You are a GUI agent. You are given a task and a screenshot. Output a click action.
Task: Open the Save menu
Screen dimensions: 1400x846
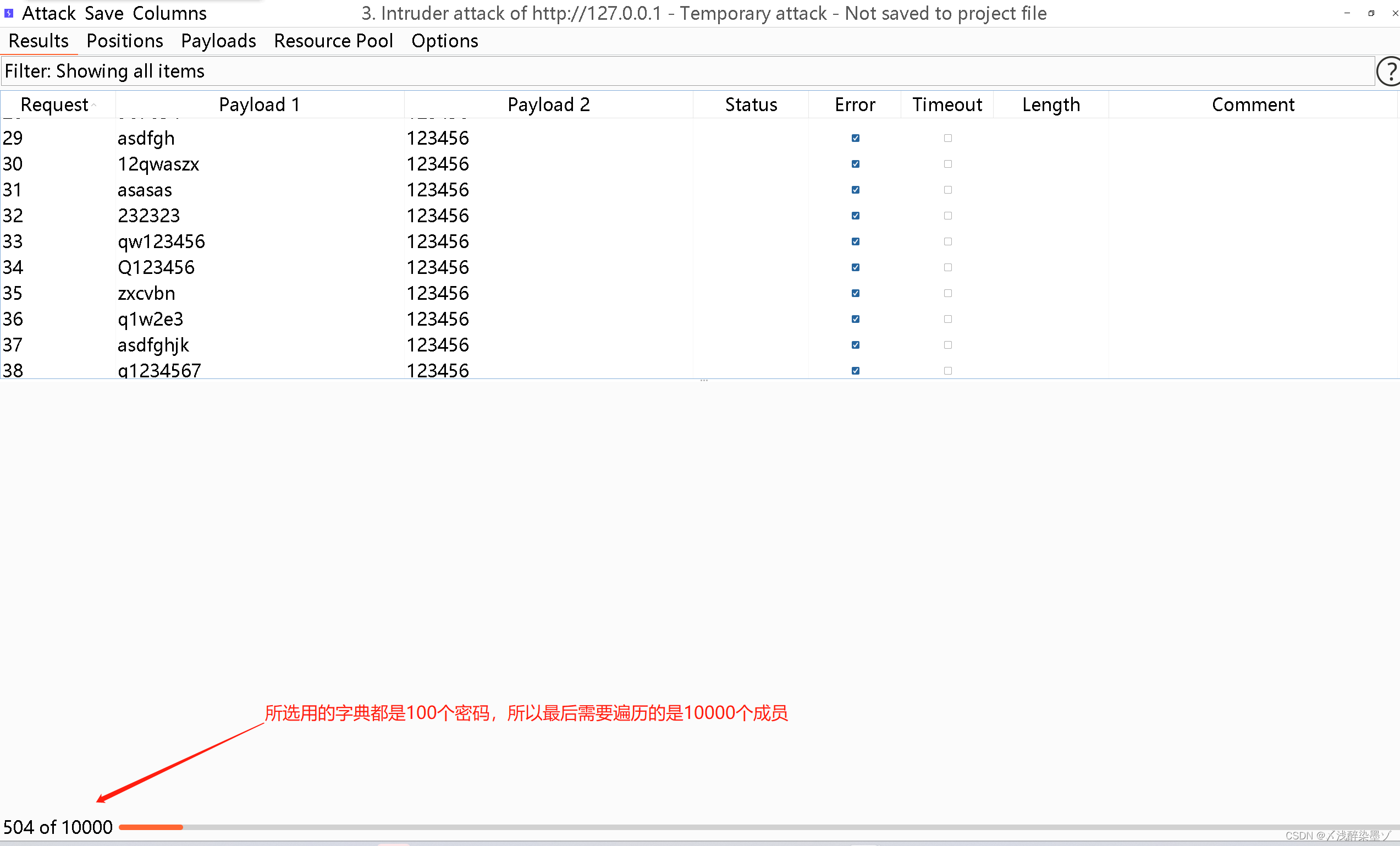point(104,13)
